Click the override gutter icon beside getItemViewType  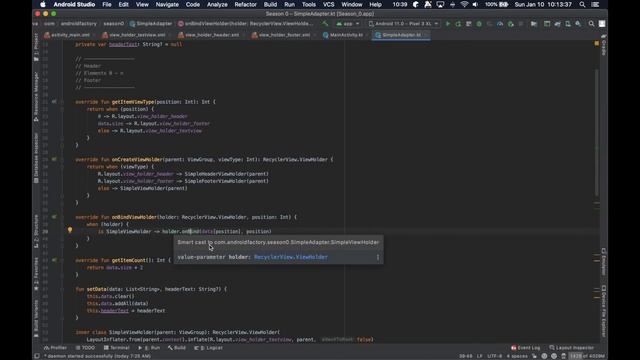click(54, 102)
